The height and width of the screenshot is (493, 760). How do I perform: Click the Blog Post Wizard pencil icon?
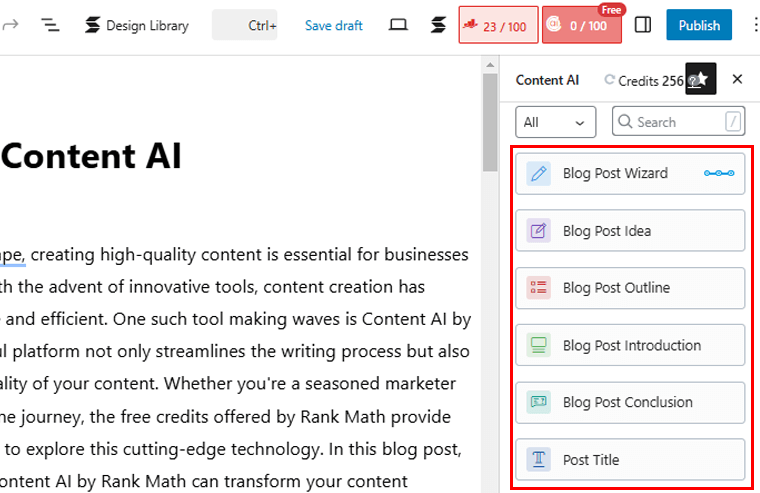(538, 174)
